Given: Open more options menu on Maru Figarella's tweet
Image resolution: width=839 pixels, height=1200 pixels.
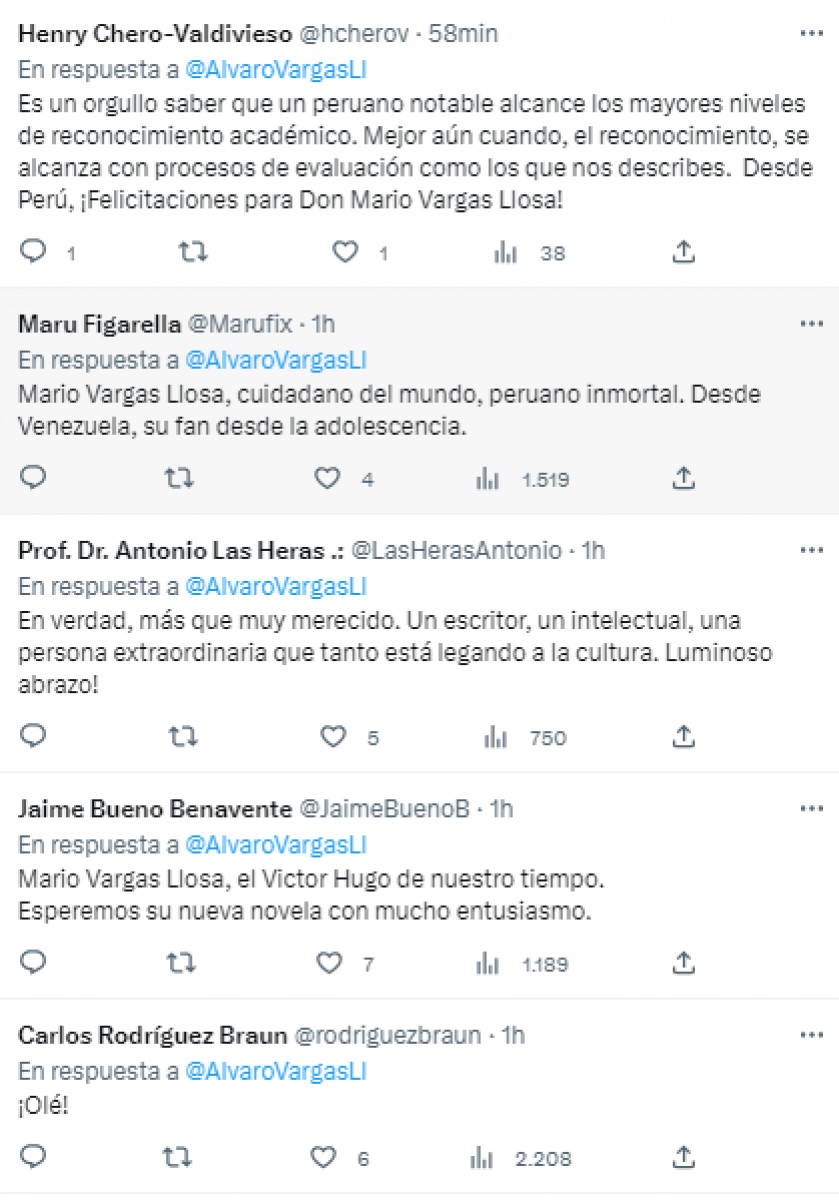Looking at the screenshot, I should [811, 323].
